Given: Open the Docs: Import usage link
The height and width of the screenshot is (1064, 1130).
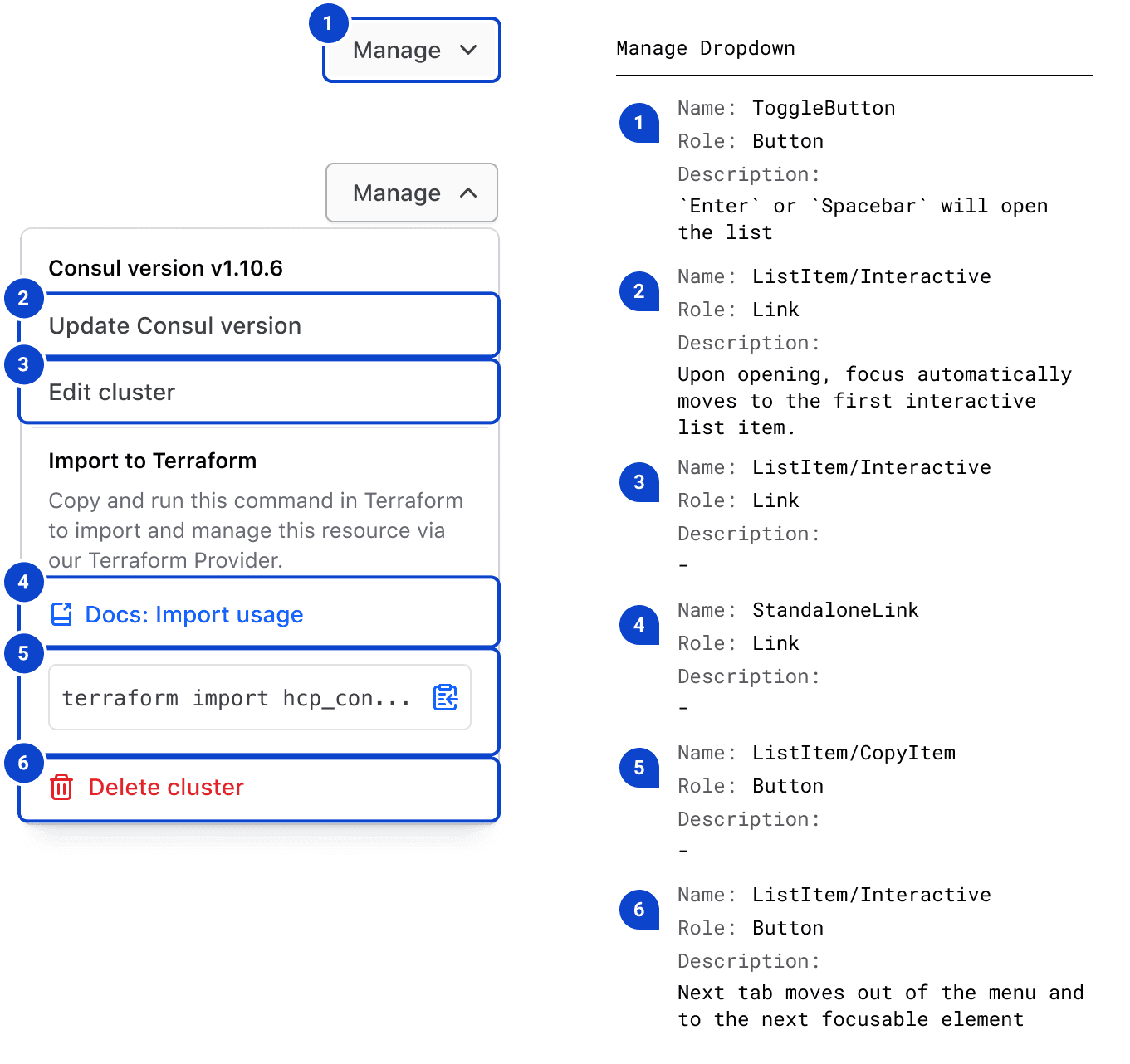Looking at the screenshot, I should pos(194,614).
